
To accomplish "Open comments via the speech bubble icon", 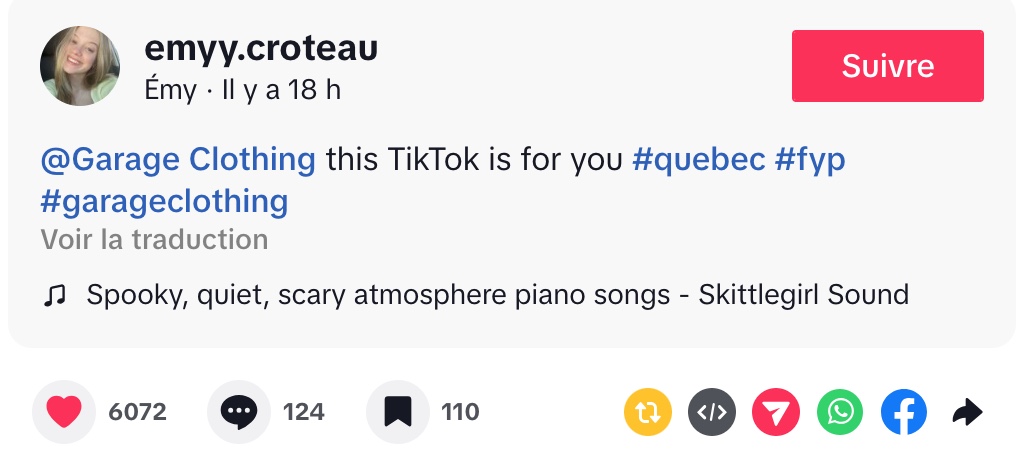I will tap(239, 412).
